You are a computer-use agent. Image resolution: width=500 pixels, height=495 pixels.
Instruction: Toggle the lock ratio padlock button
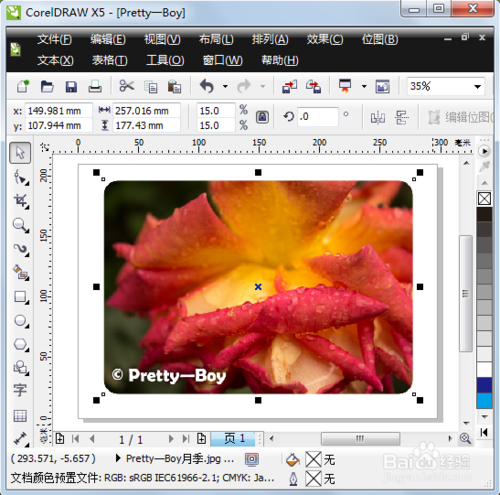tap(262, 117)
